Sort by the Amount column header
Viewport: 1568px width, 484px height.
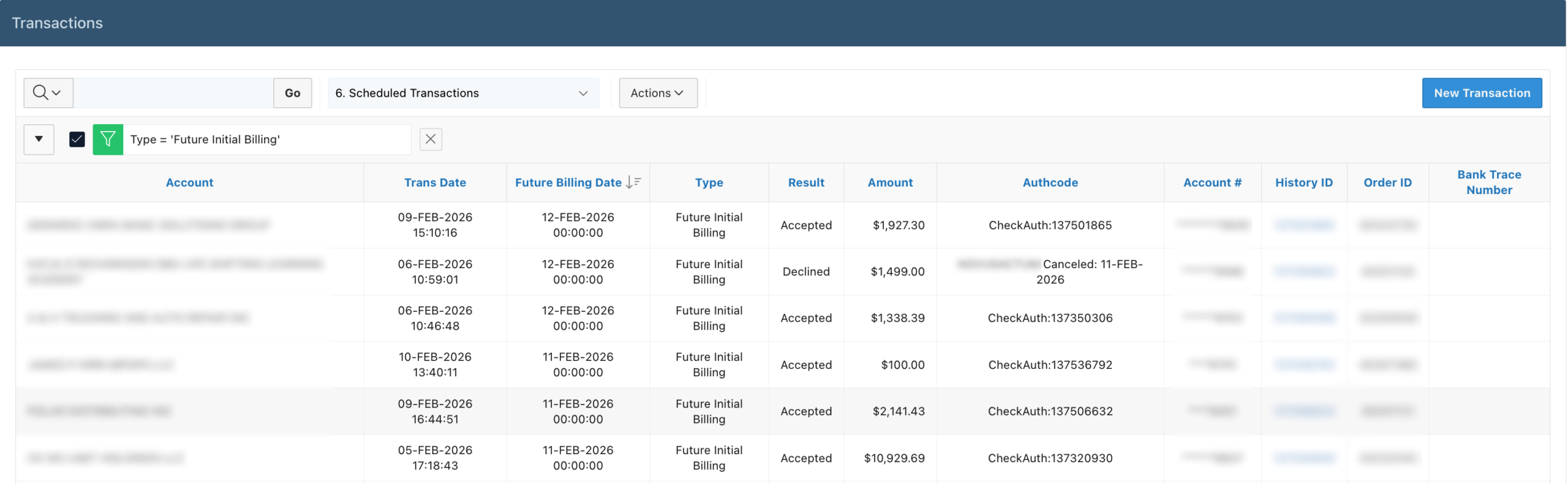(x=889, y=182)
